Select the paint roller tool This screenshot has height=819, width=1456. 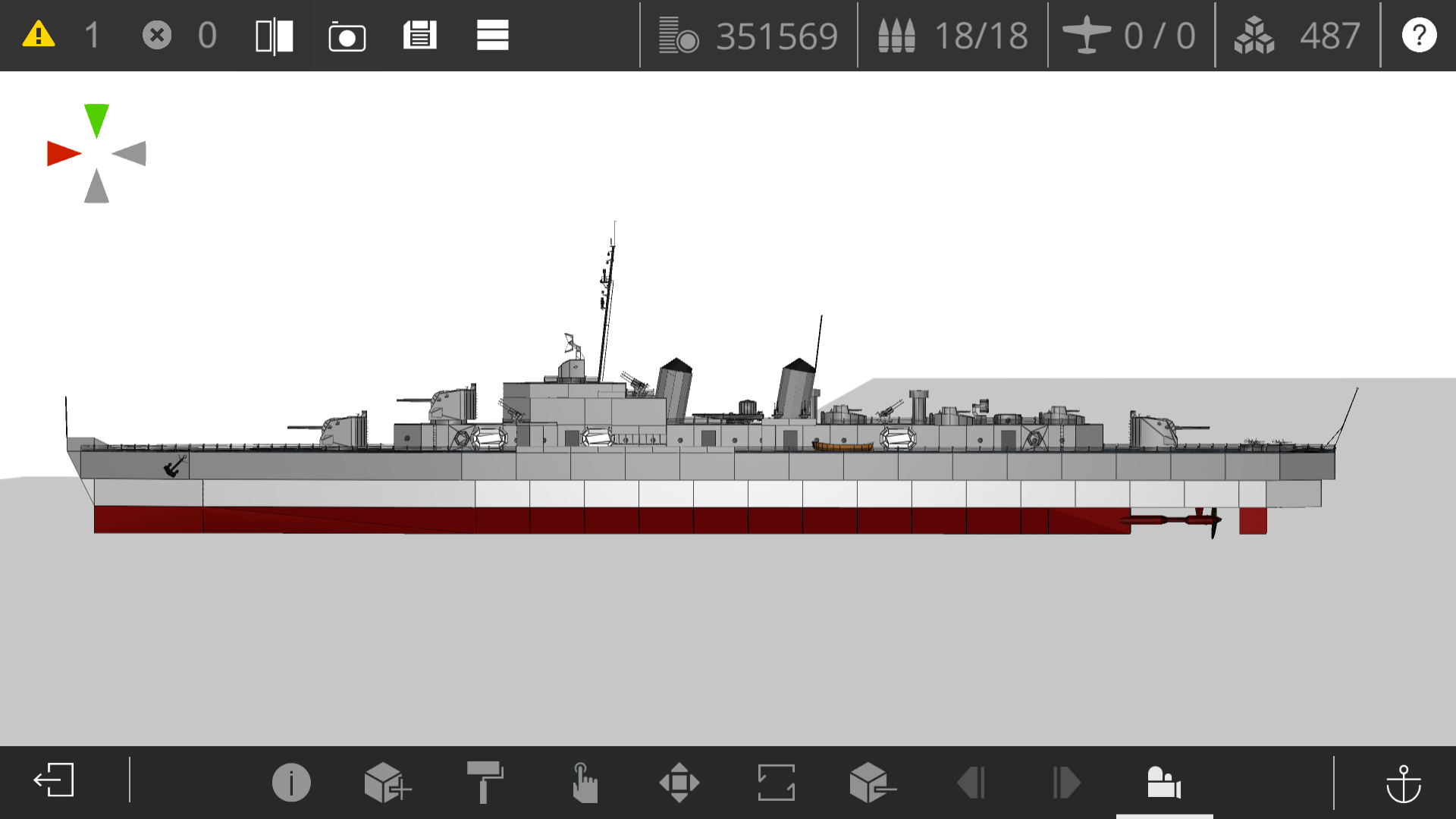pyautogui.click(x=485, y=782)
